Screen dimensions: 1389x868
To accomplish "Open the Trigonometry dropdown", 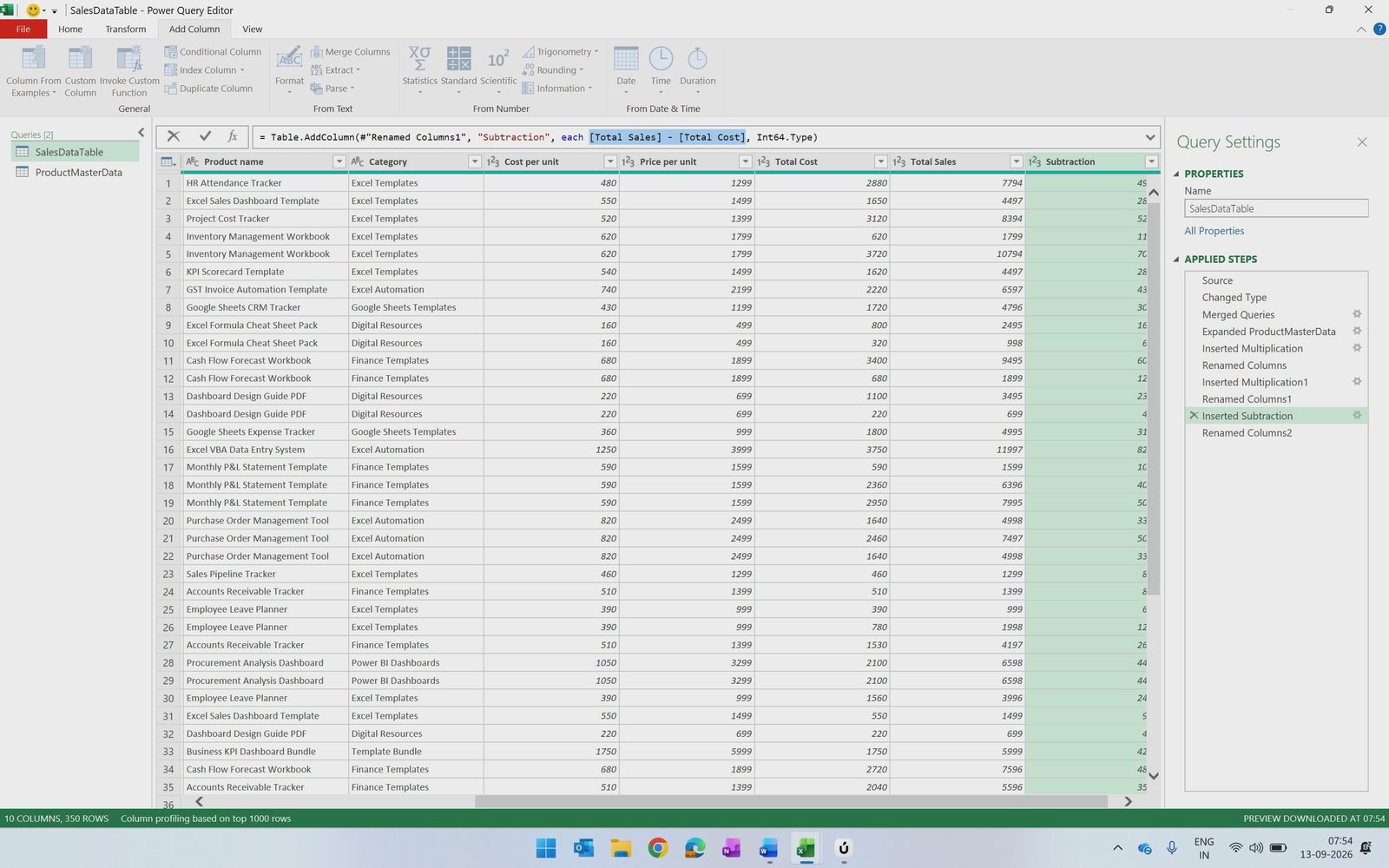I will (560, 52).
